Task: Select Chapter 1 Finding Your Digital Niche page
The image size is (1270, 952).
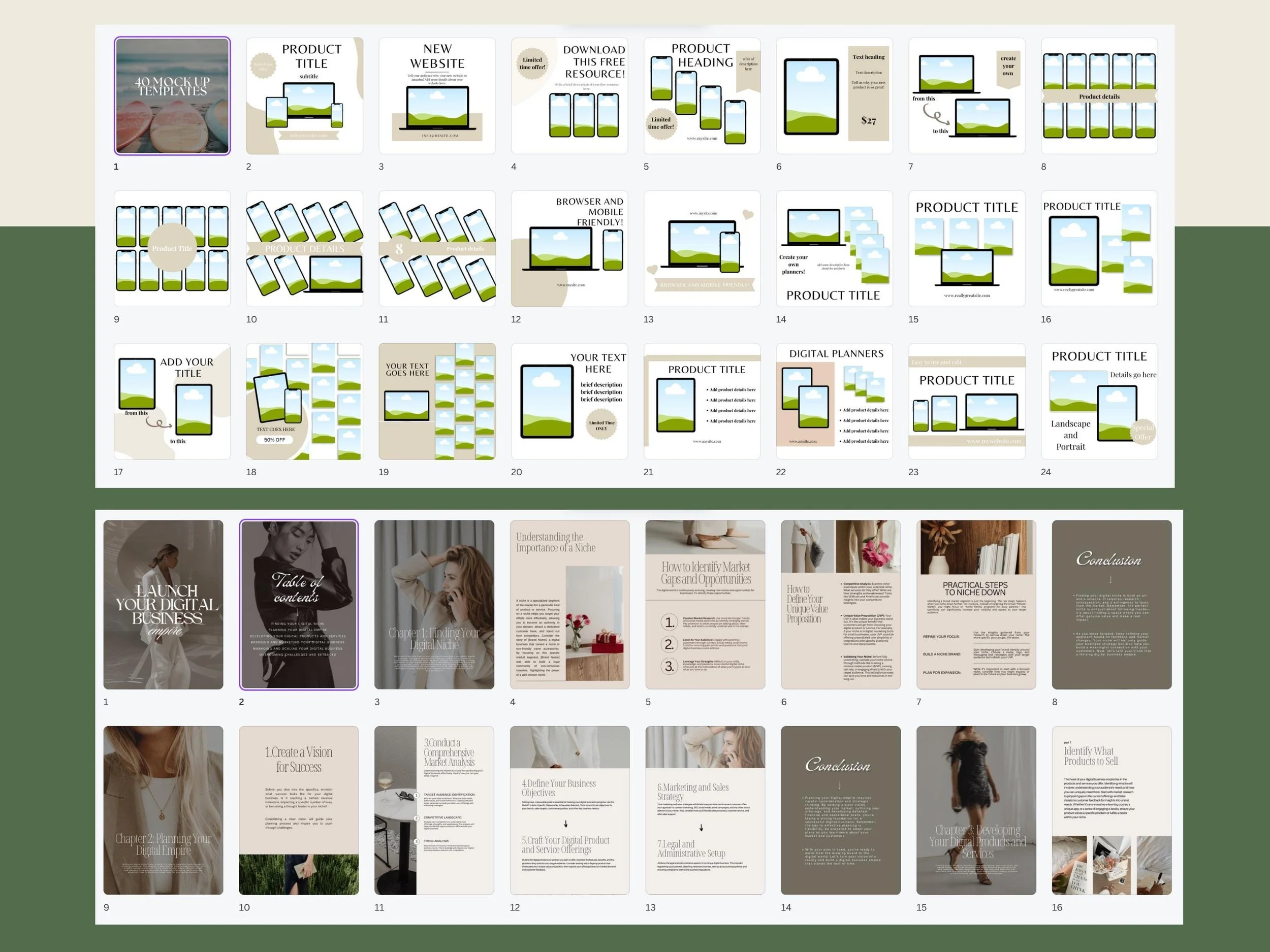Action: coord(434,604)
